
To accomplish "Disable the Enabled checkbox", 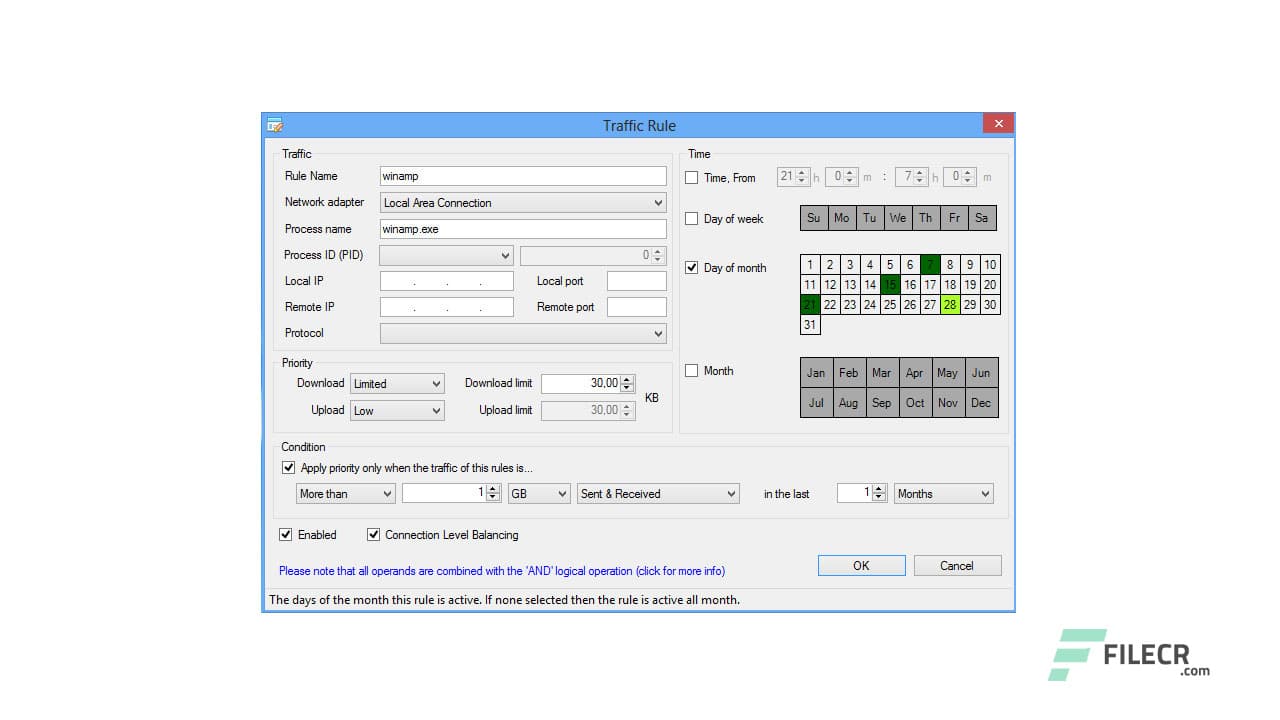I will [286, 534].
